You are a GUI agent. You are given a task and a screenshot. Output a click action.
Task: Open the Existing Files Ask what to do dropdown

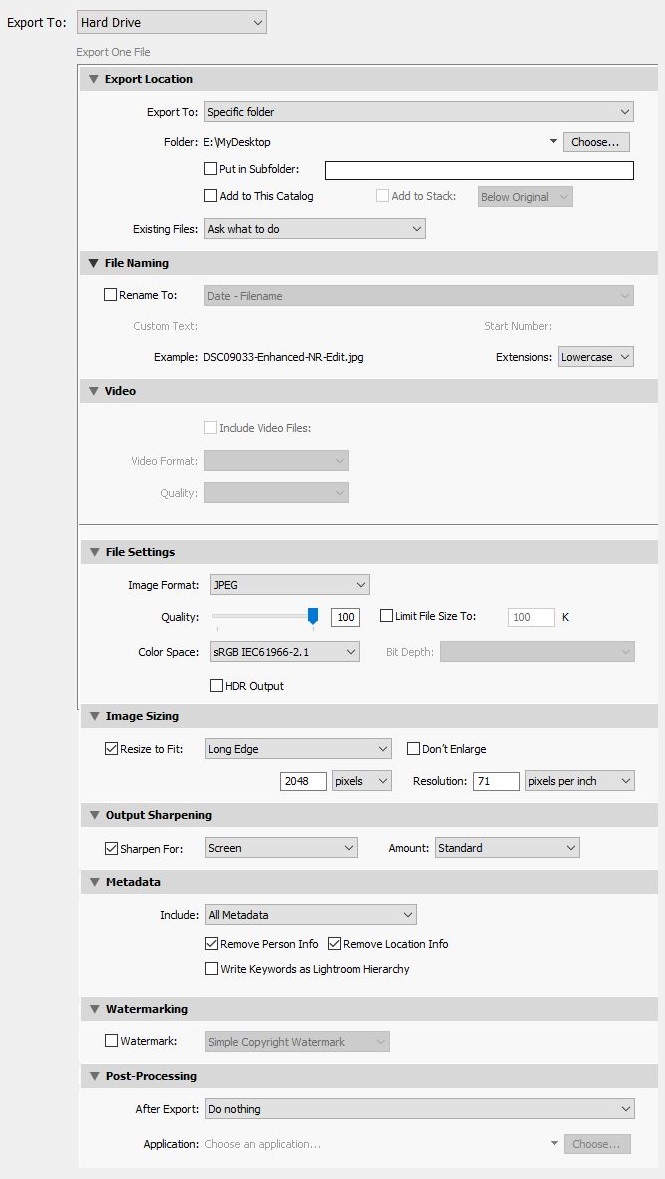tap(314, 229)
